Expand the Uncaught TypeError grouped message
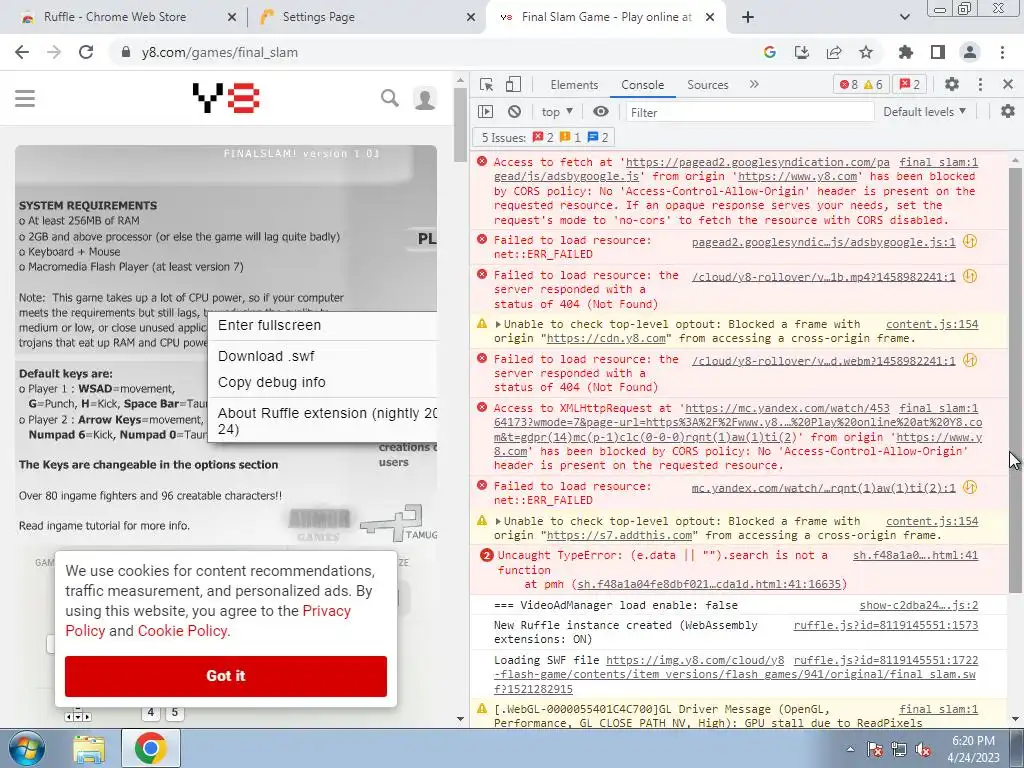The height and width of the screenshot is (768, 1024). point(486,556)
